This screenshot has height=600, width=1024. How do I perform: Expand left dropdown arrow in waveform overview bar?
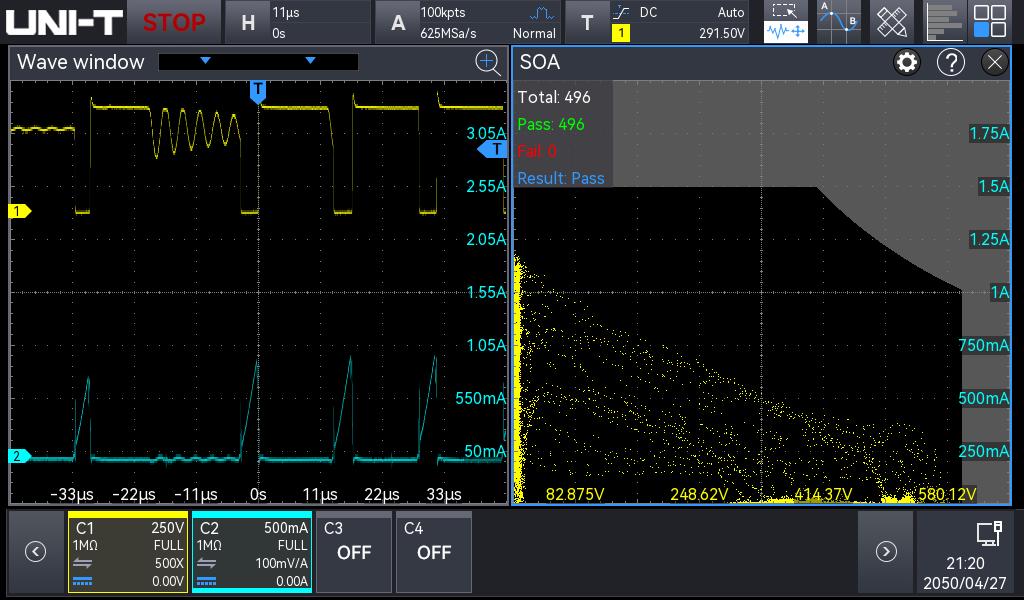[x=206, y=61]
